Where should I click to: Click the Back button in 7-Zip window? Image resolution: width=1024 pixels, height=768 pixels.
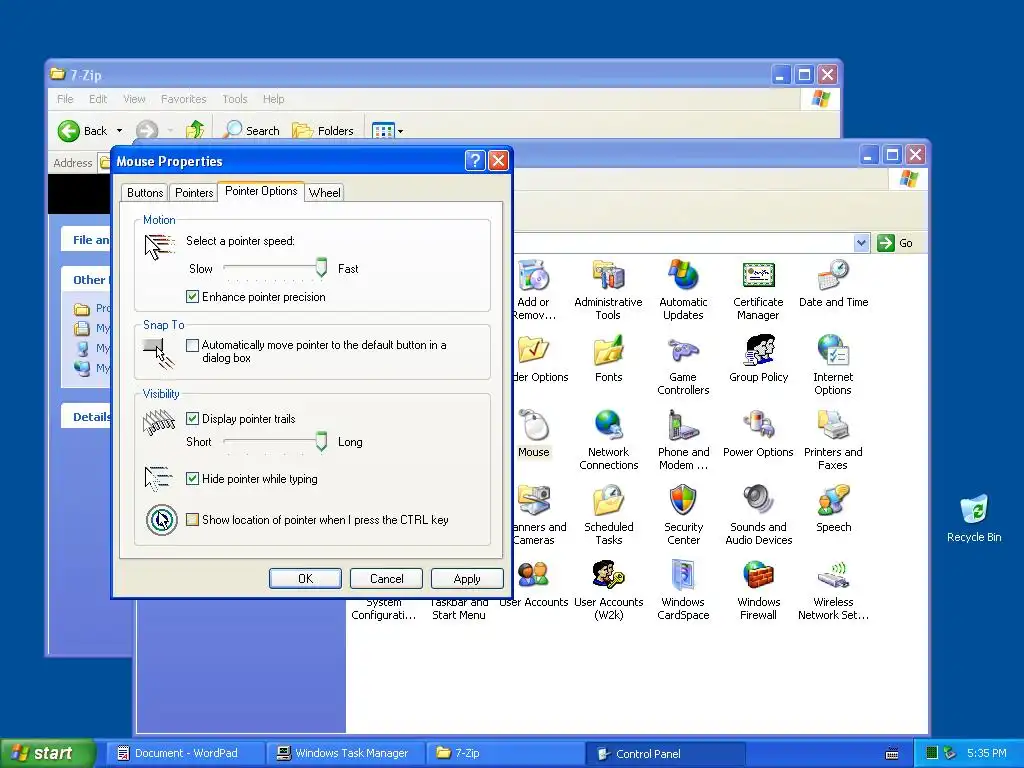[x=82, y=131]
